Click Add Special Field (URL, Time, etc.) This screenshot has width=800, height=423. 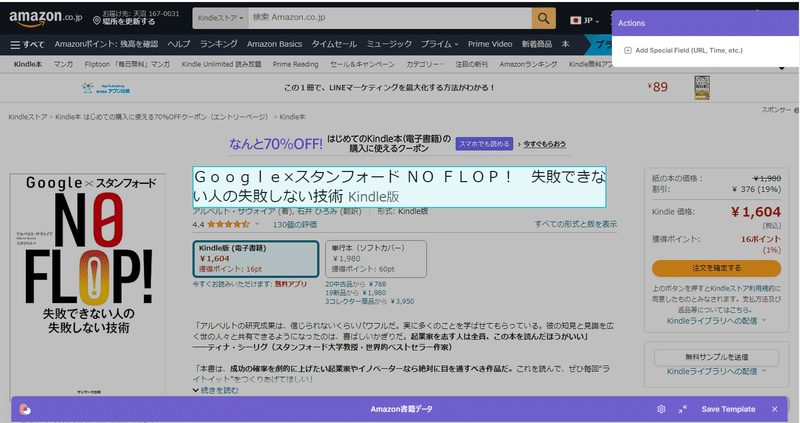pos(689,51)
